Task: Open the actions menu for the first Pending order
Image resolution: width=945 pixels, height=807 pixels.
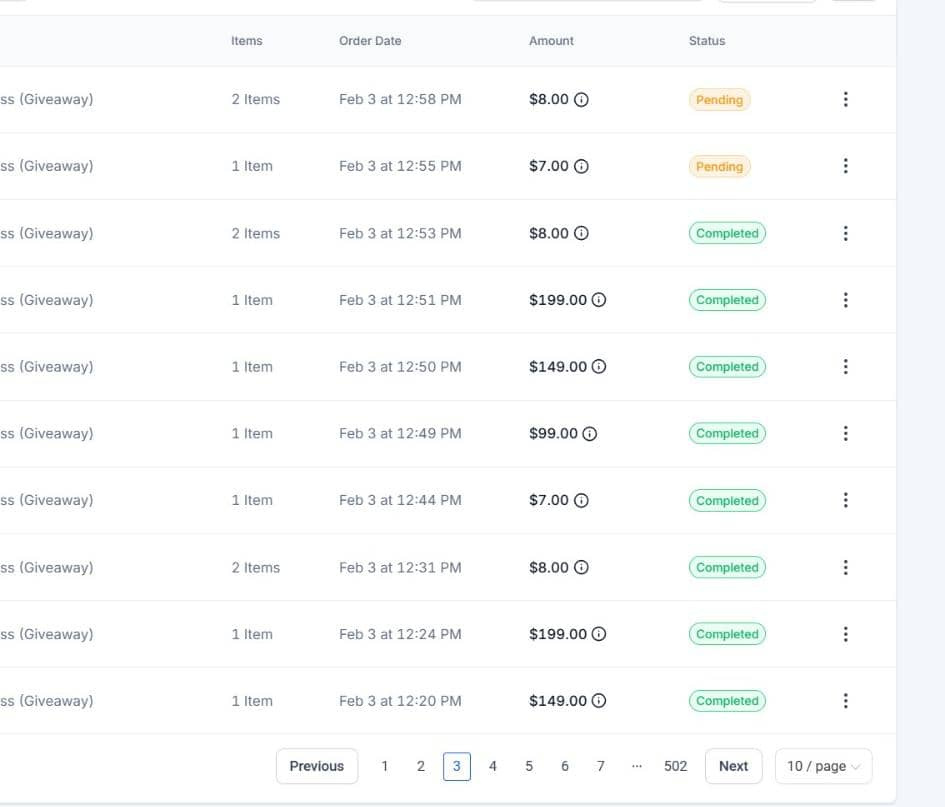Action: [846, 99]
